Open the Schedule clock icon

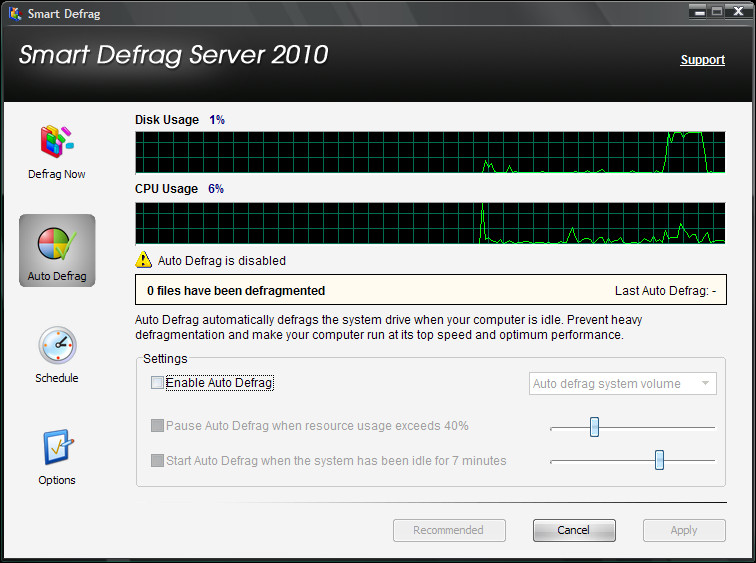click(57, 345)
